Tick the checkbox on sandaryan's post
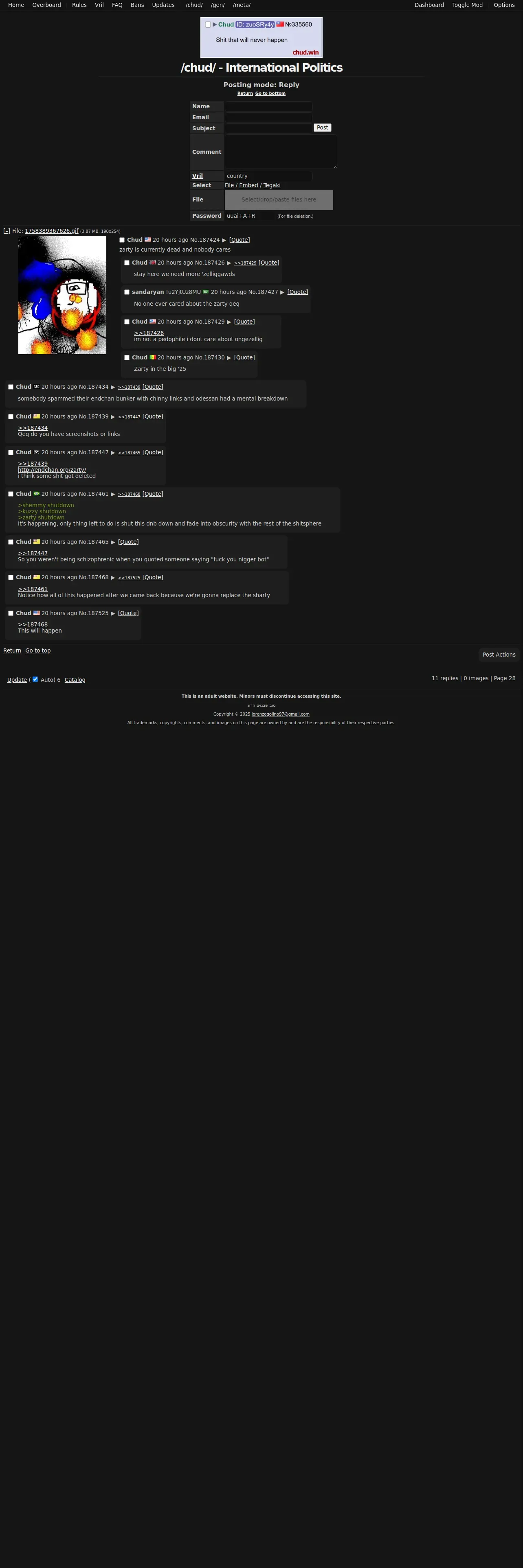The image size is (523, 1568). coord(127,292)
